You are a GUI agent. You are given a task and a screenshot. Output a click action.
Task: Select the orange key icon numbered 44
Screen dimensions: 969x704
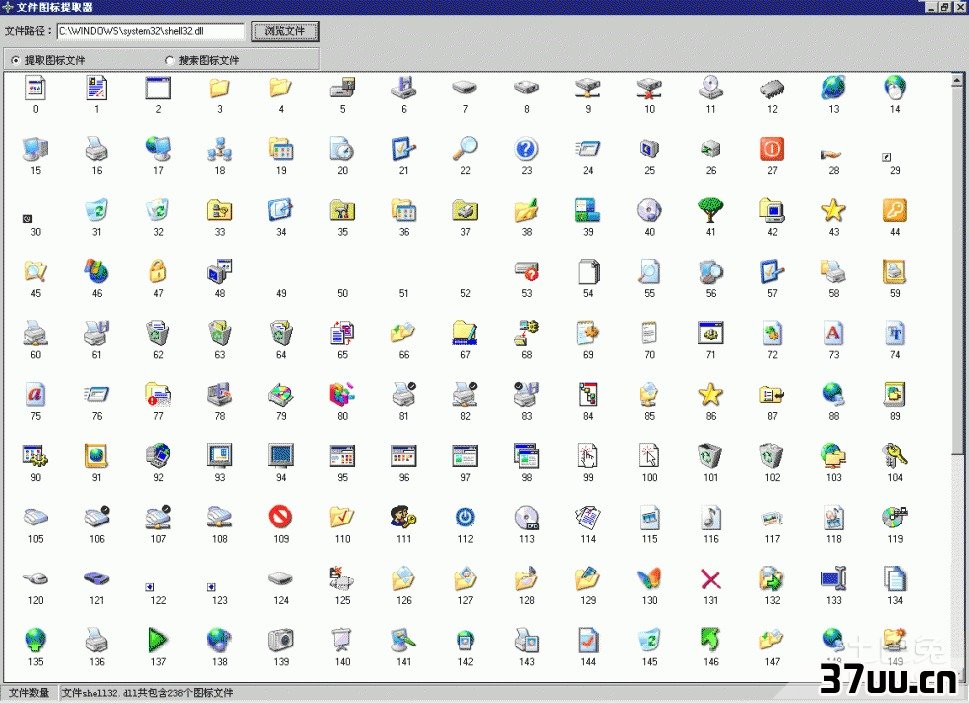pyautogui.click(x=895, y=210)
